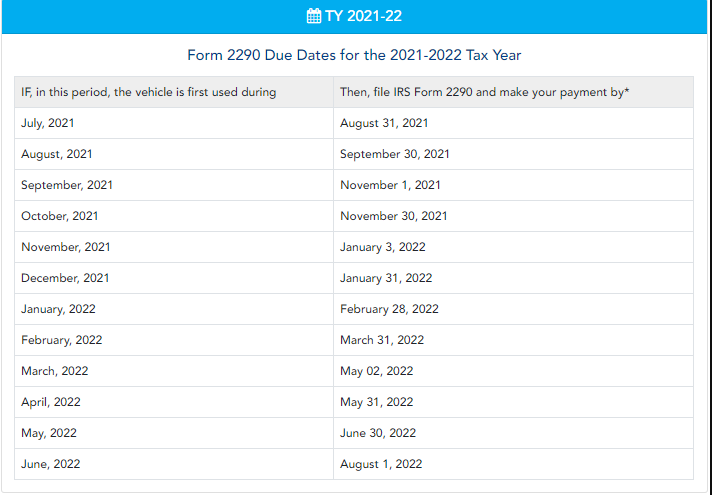Screen dimensions: 712x495
Task: Click column header 'Then, file IRS Form 2290 and make your payment by*'
Action: tap(513, 92)
